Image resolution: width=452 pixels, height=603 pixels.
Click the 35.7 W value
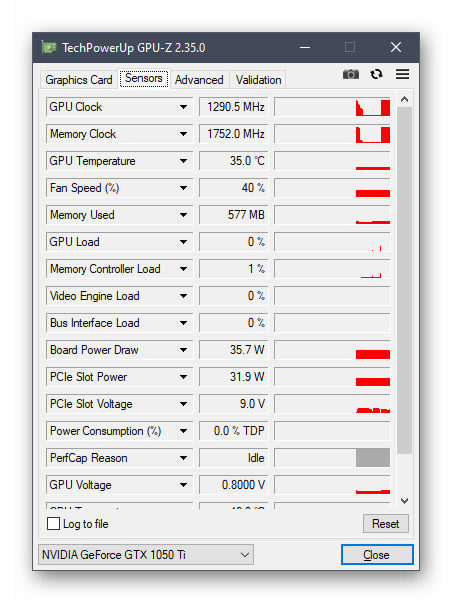point(234,350)
